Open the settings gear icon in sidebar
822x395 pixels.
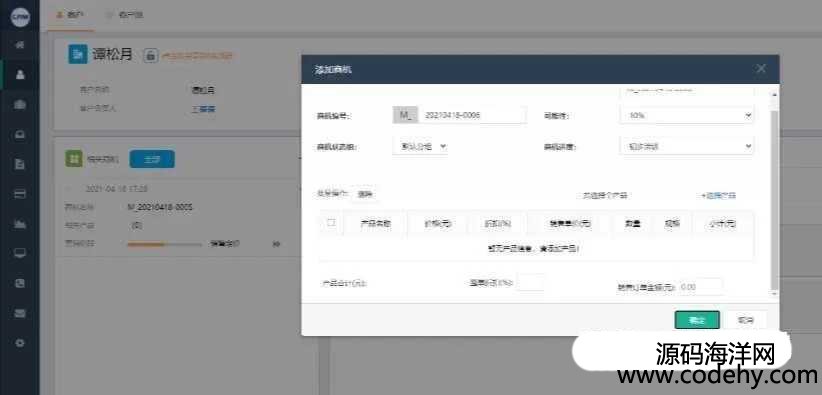pos(20,343)
